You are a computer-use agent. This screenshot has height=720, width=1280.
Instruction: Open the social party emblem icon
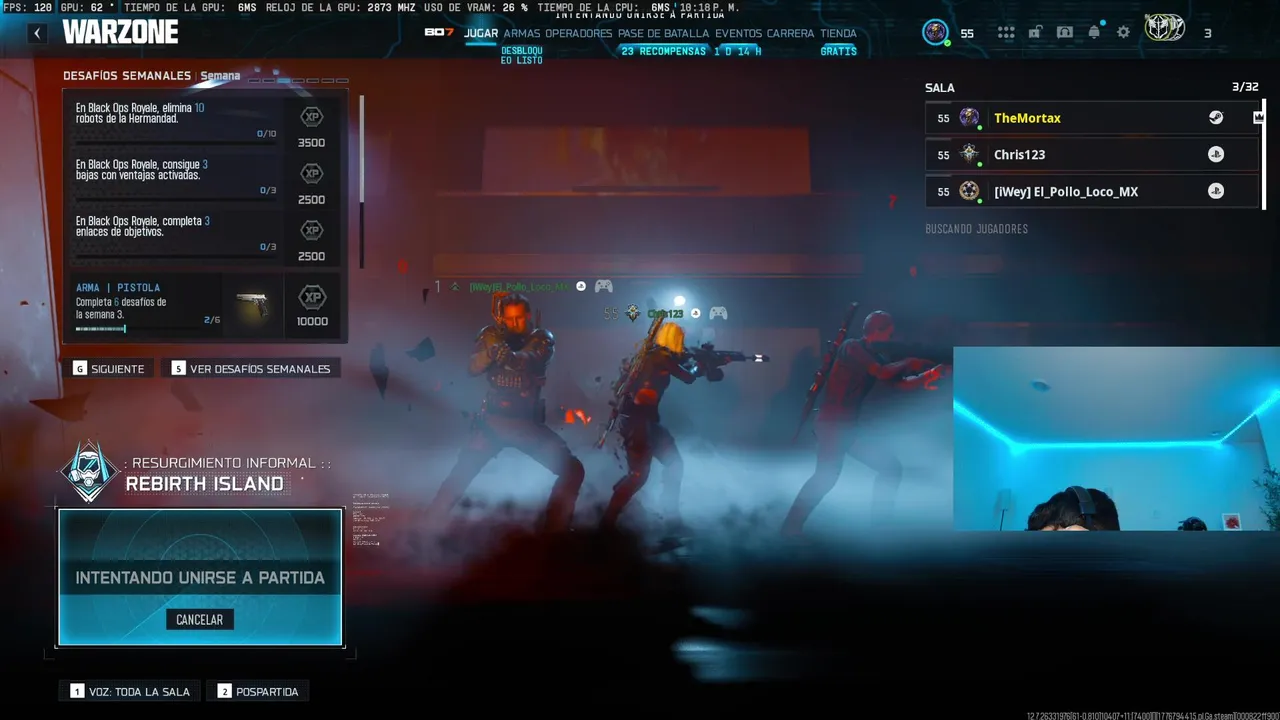(x=1164, y=28)
